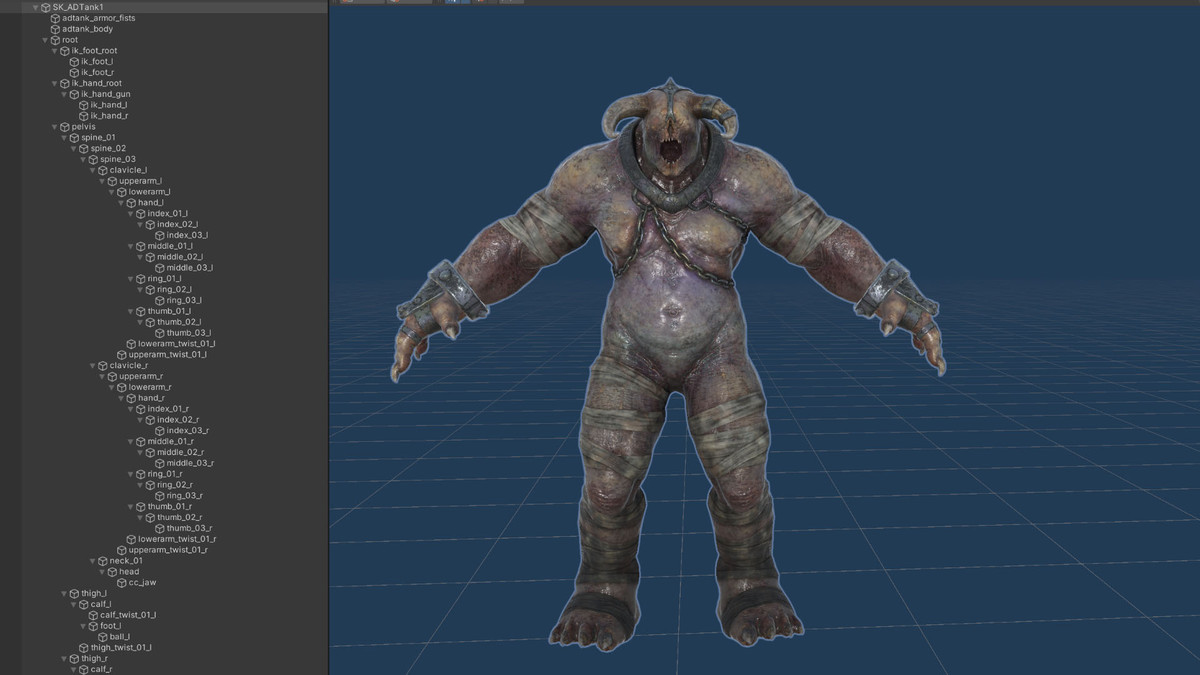This screenshot has height=675, width=1200.
Task: Select the ik_foot_r item
Action: [x=97, y=72]
